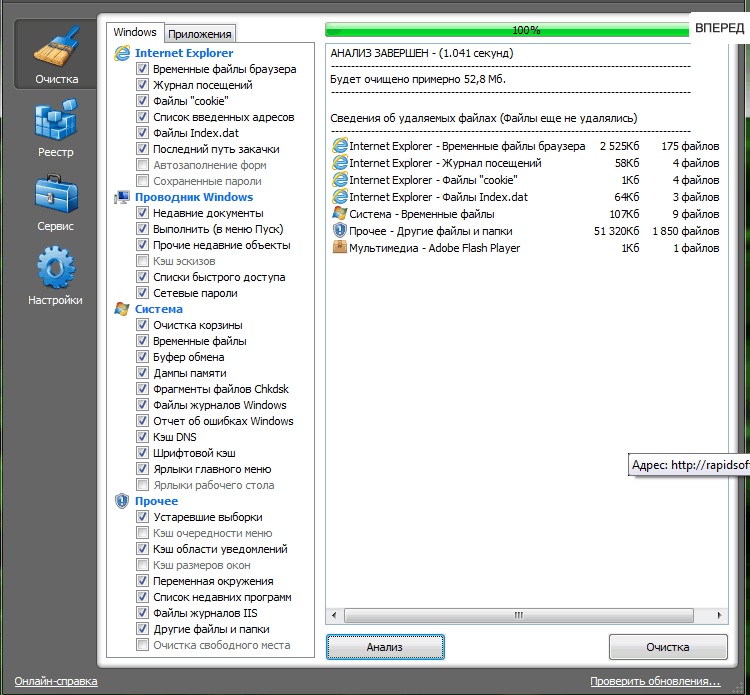
Task: Click box icon of Мультимедиа Adobe Flash row
Action: (x=340, y=248)
